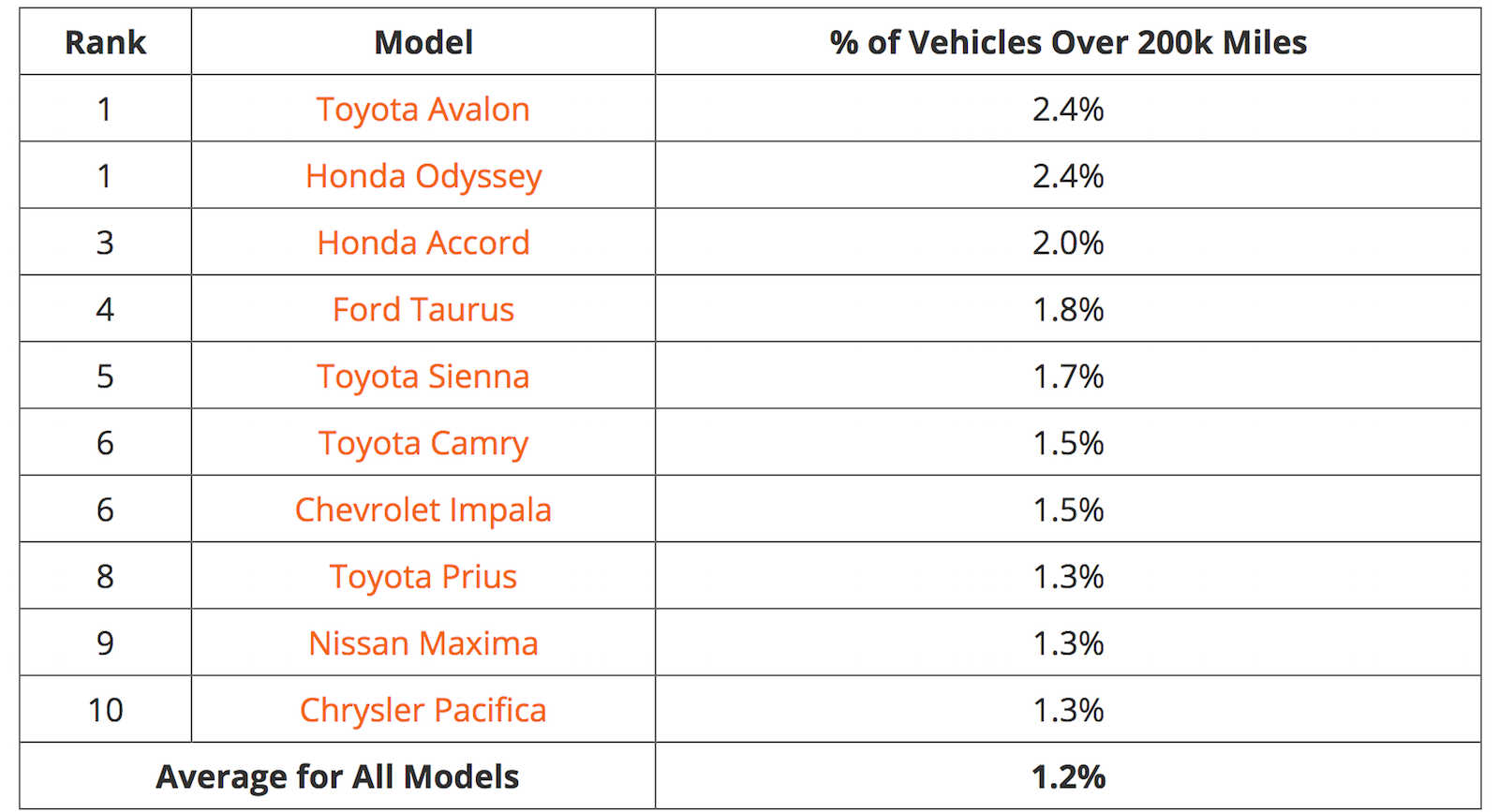
Task: Select the Toyota Sienna link
Action: (423, 376)
